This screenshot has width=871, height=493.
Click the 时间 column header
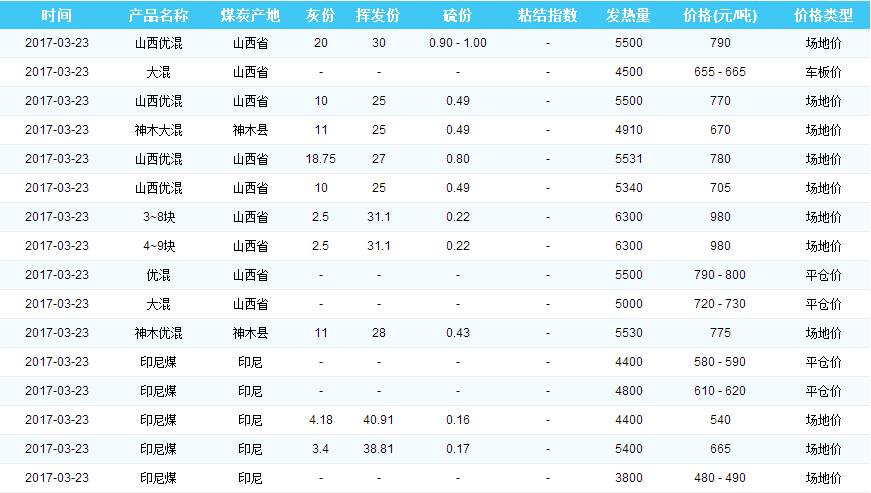(x=57, y=16)
